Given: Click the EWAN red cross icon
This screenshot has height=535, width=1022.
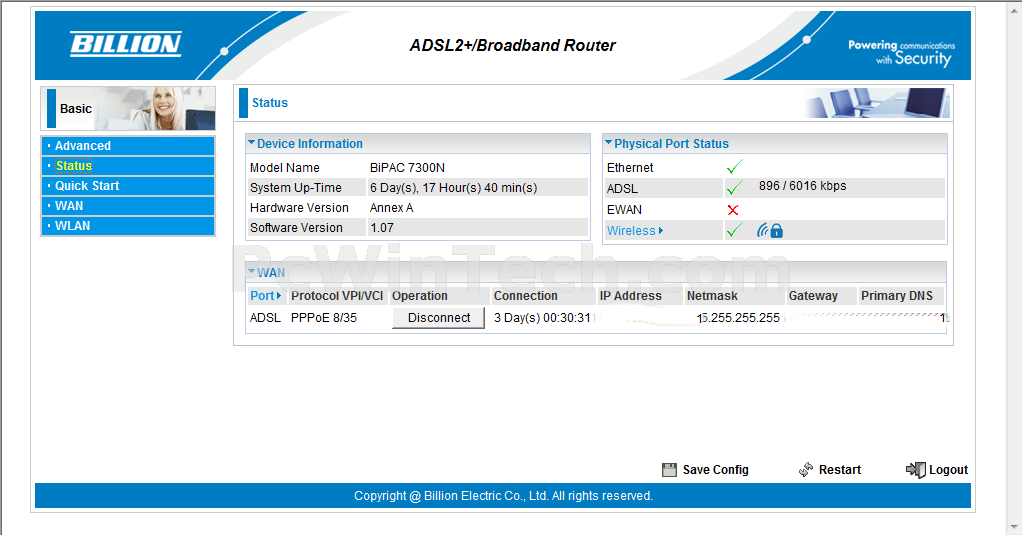Looking at the screenshot, I should [733, 210].
